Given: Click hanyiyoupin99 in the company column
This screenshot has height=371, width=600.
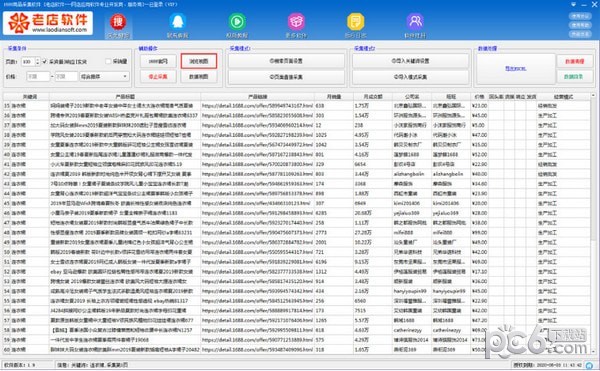Looking at the screenshot, I should pos(410,291).
